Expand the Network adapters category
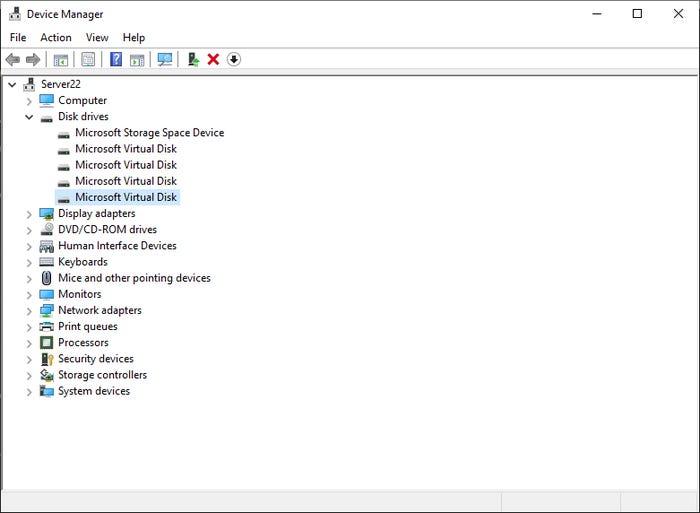 (x=29, y=311)
